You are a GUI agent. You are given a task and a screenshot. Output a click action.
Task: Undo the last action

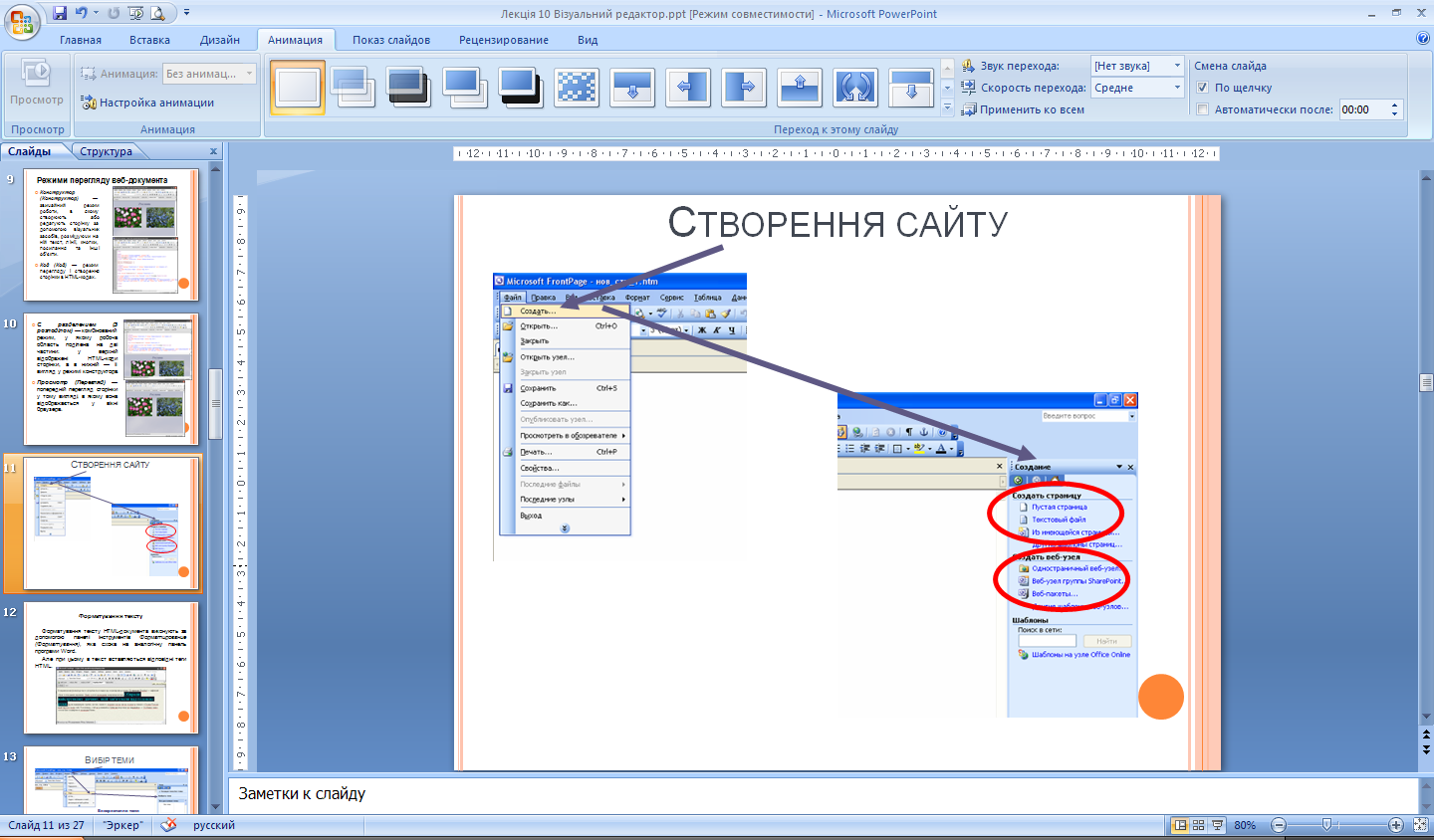(x=81, y=13)
